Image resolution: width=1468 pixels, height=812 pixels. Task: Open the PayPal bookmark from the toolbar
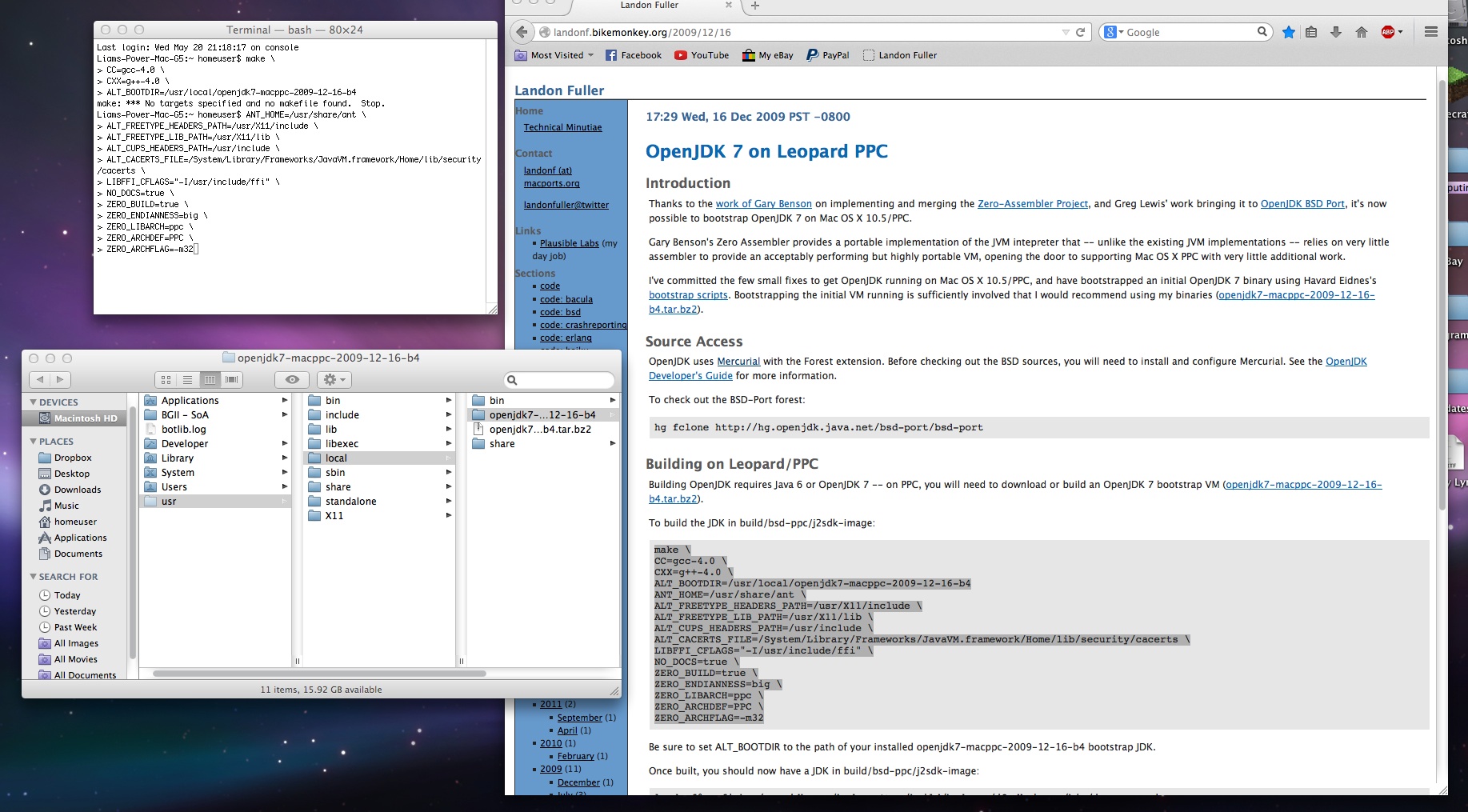coord(829,55)
